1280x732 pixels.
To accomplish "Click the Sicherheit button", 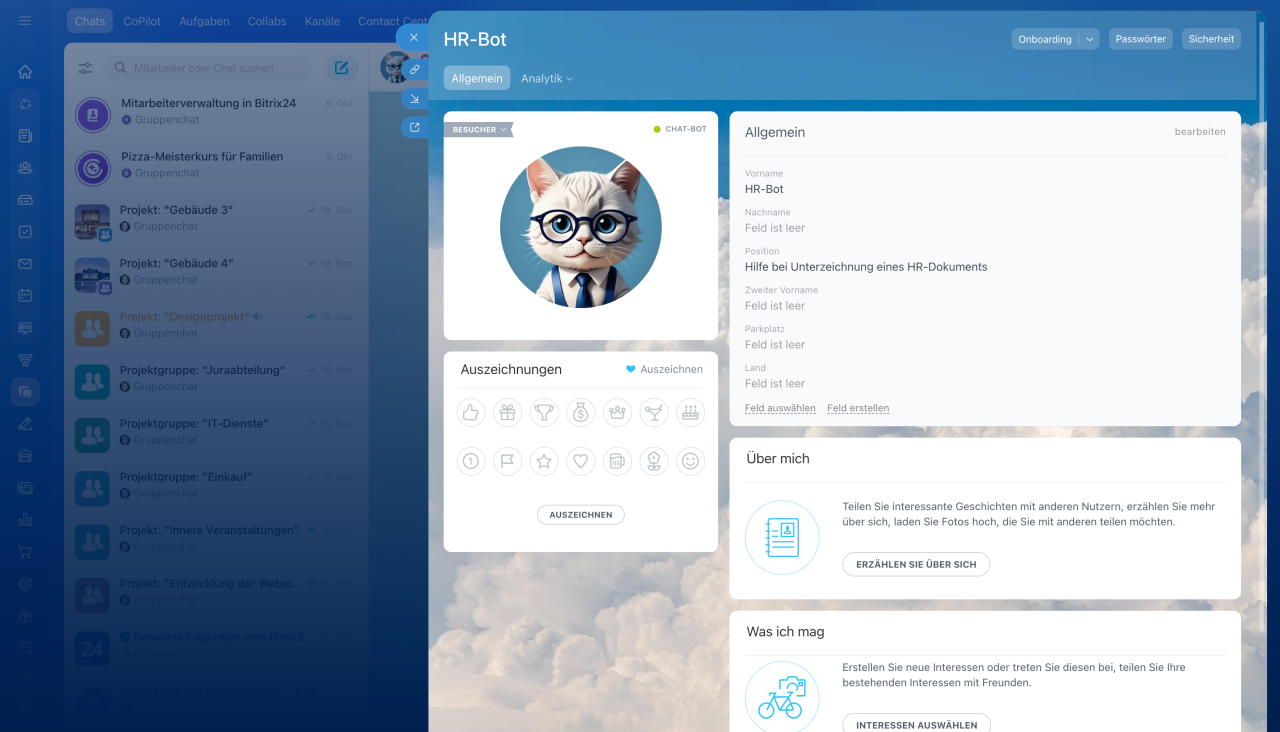I will pyautogui.click(x=1212, y=39).
